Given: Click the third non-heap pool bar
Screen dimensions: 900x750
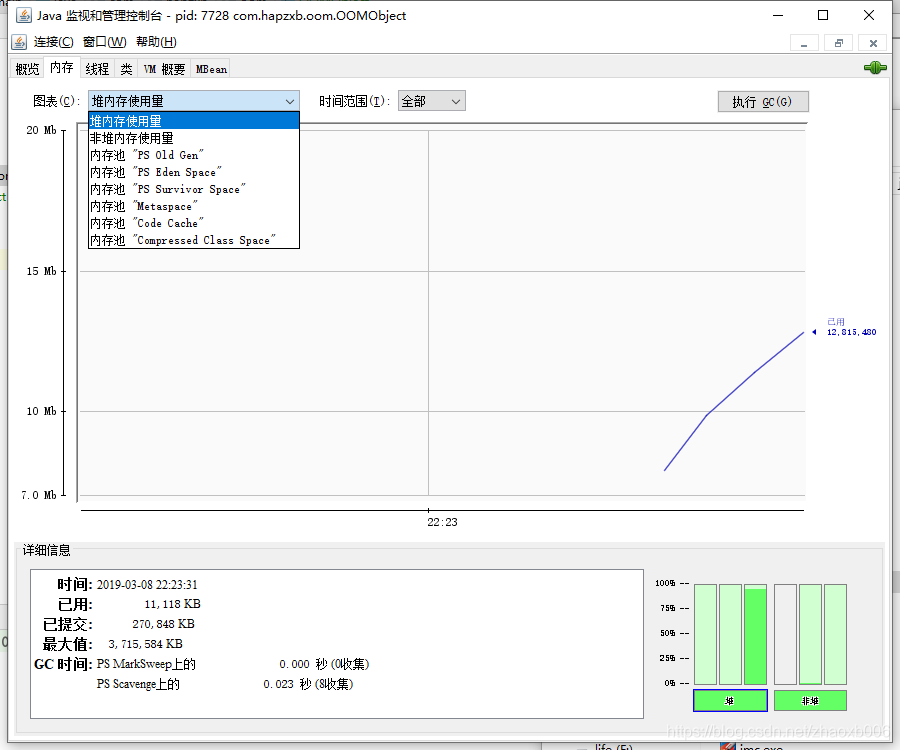Looking at the screenshot, I should [x=835, y=634].
